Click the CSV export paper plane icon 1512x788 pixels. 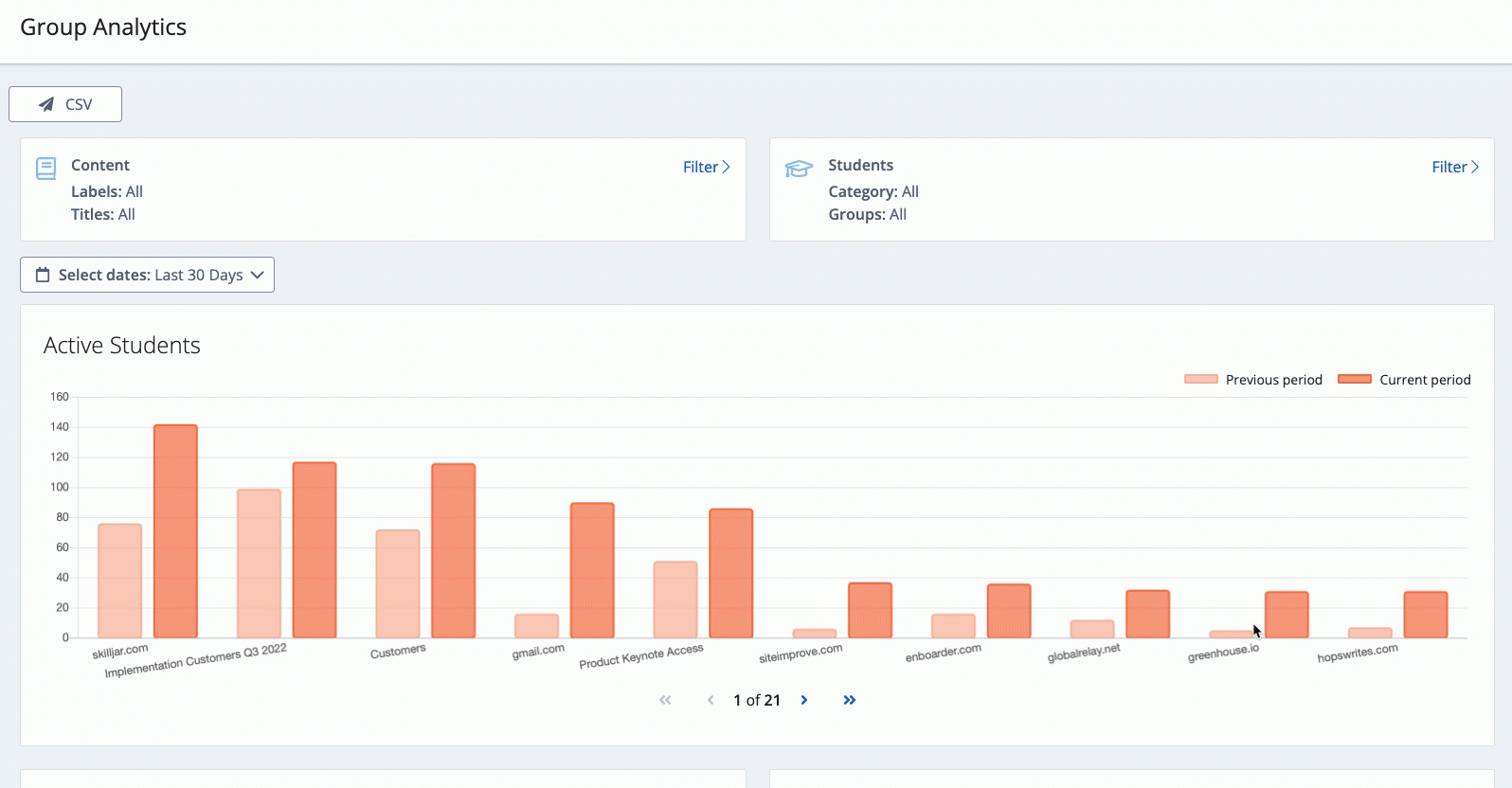tap(45, 104)
